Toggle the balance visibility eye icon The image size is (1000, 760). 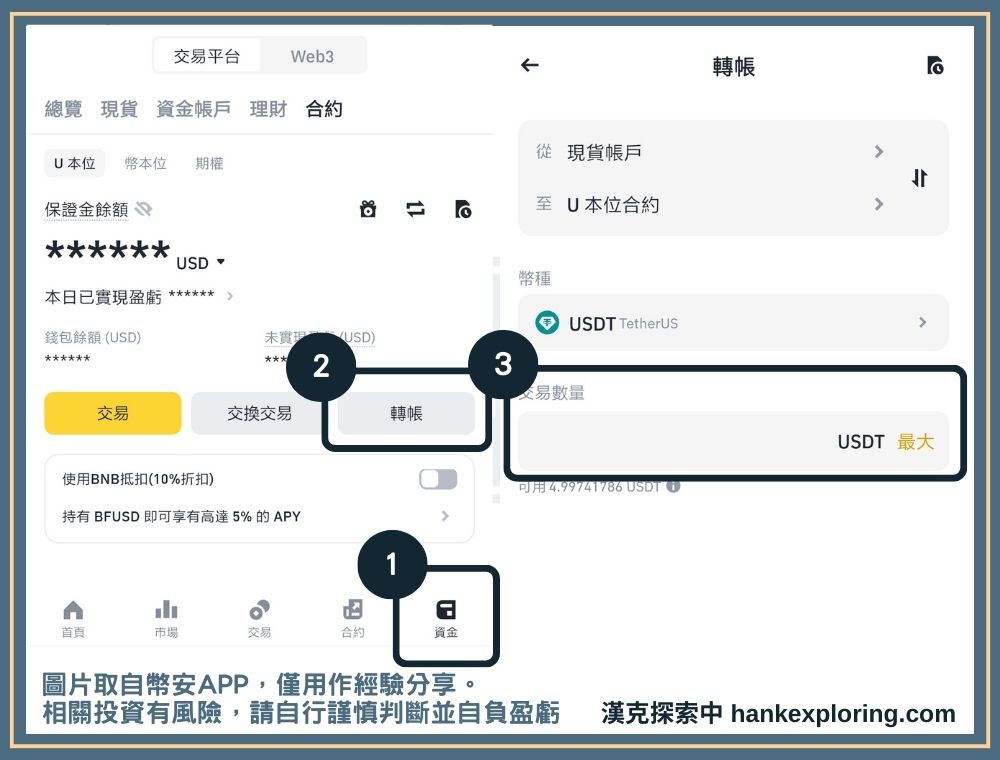point(143,208)
